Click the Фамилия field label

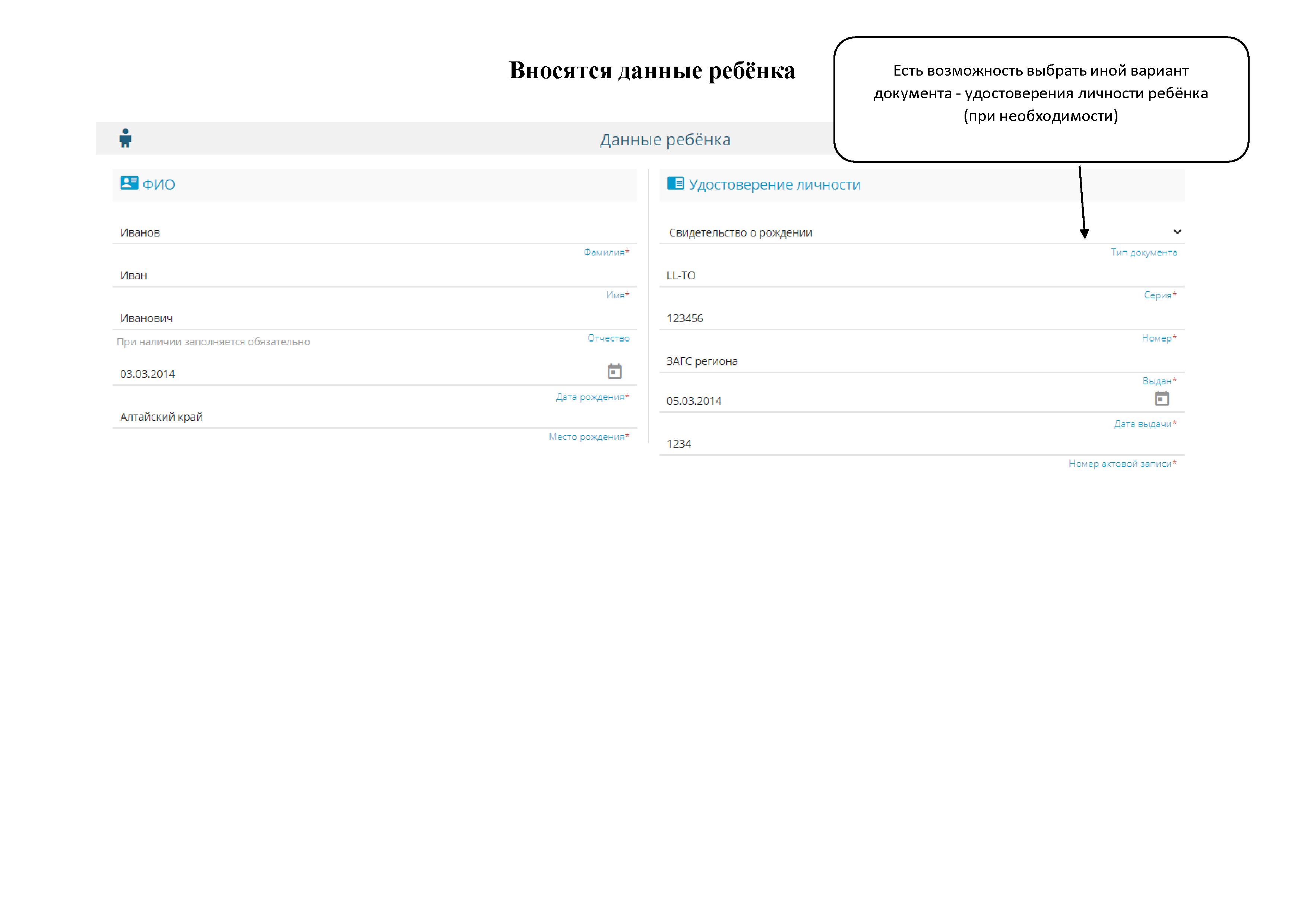606,252
